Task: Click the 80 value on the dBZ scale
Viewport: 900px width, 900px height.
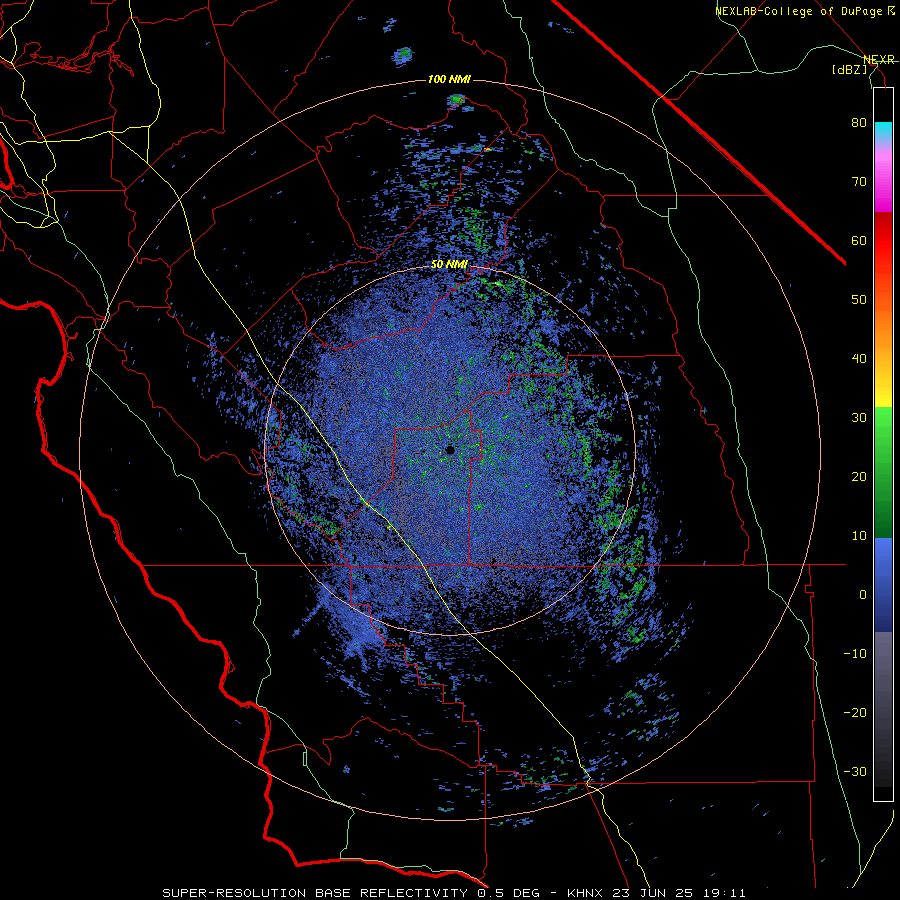Action: tap(859, 123)
